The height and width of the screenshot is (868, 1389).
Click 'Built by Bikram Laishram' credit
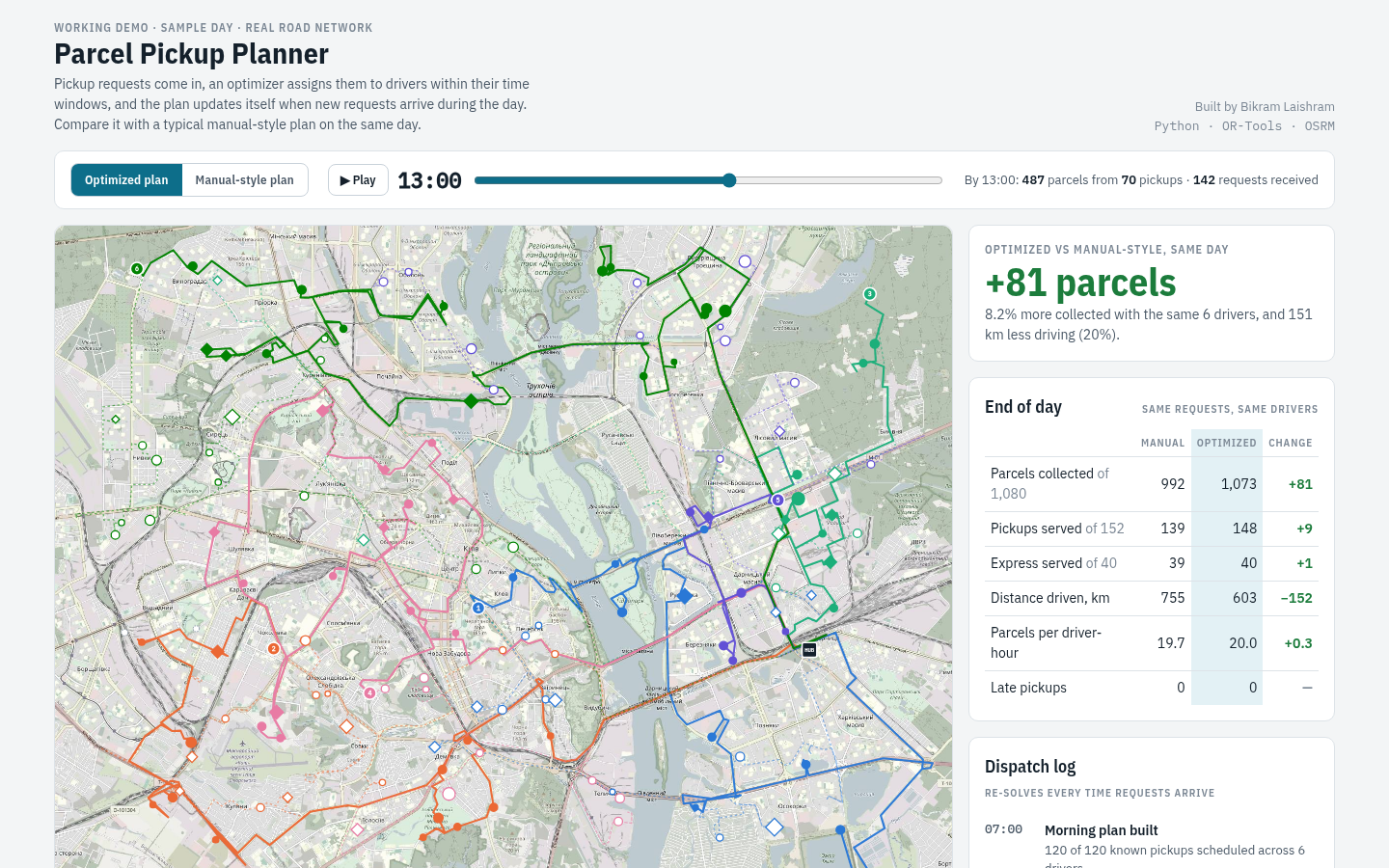pyautogui.click(x=1265, y=107)
